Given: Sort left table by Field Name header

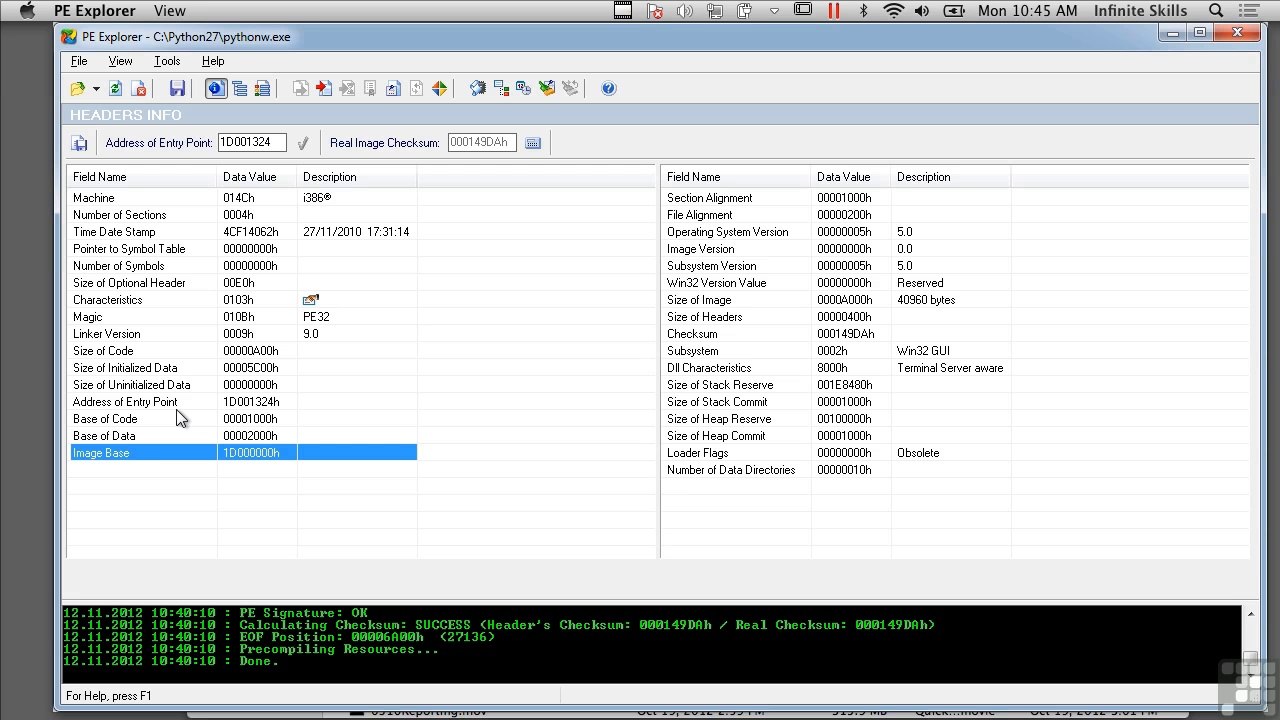Looking at the screenshot, I should [x=142, y=177].
